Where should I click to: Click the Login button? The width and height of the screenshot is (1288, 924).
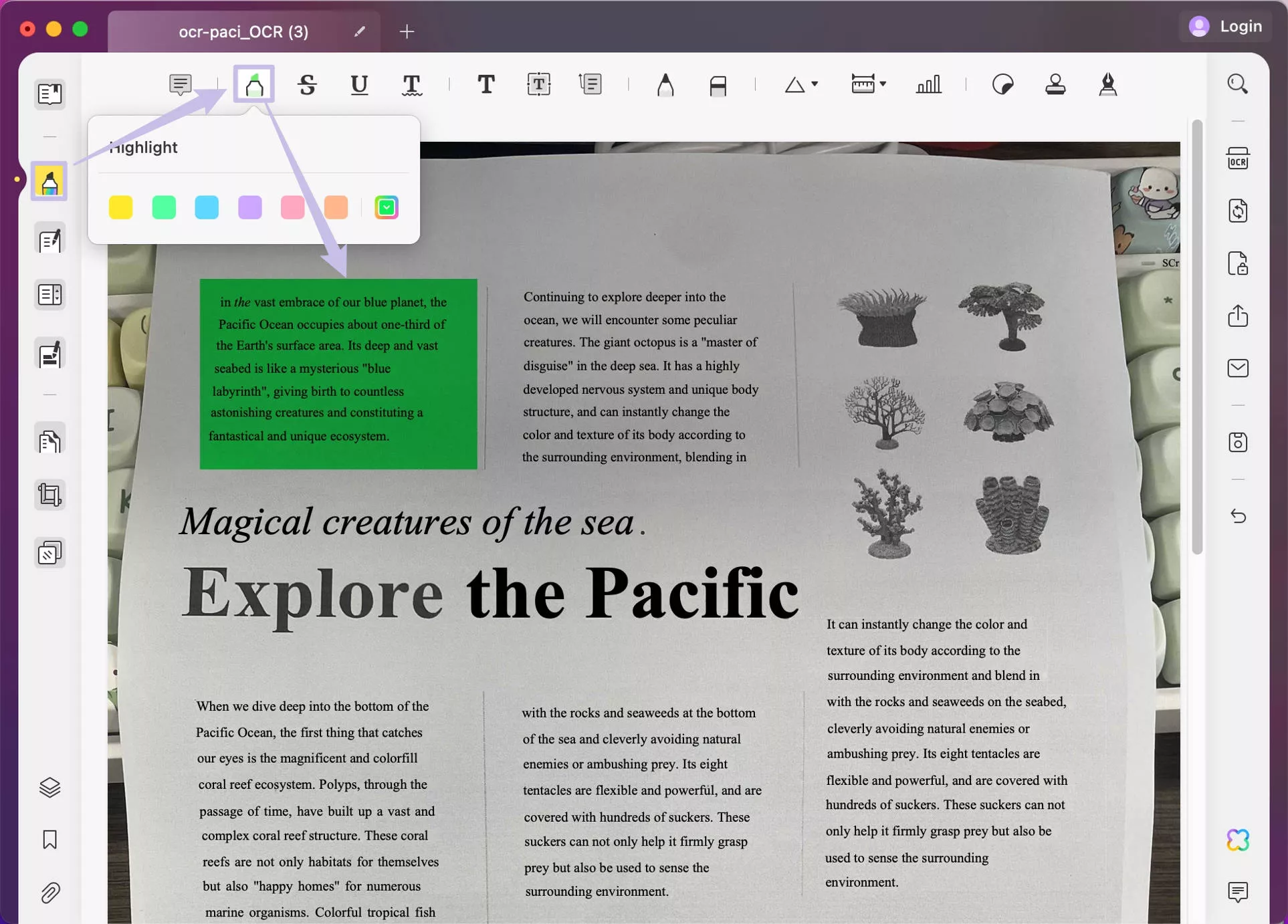pos(1226,26)
